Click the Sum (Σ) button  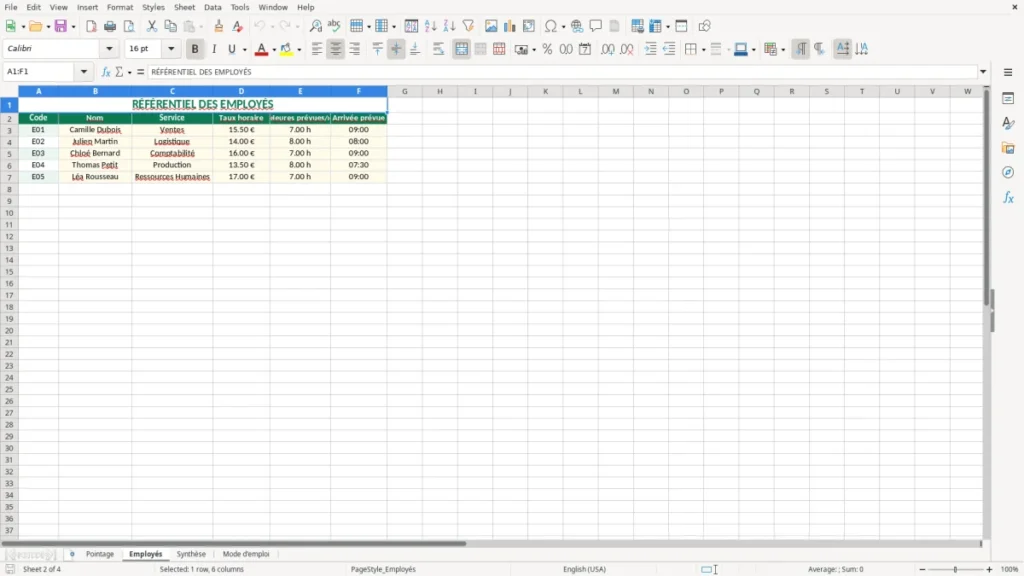coord(119,72)
